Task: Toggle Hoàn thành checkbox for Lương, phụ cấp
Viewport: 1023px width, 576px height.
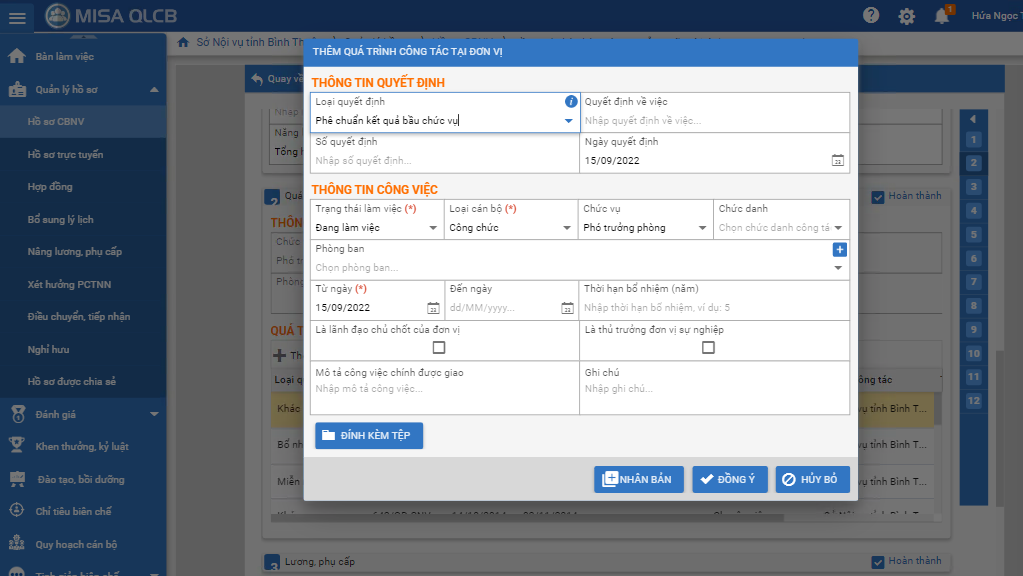Action: click(x=878, y=562)
